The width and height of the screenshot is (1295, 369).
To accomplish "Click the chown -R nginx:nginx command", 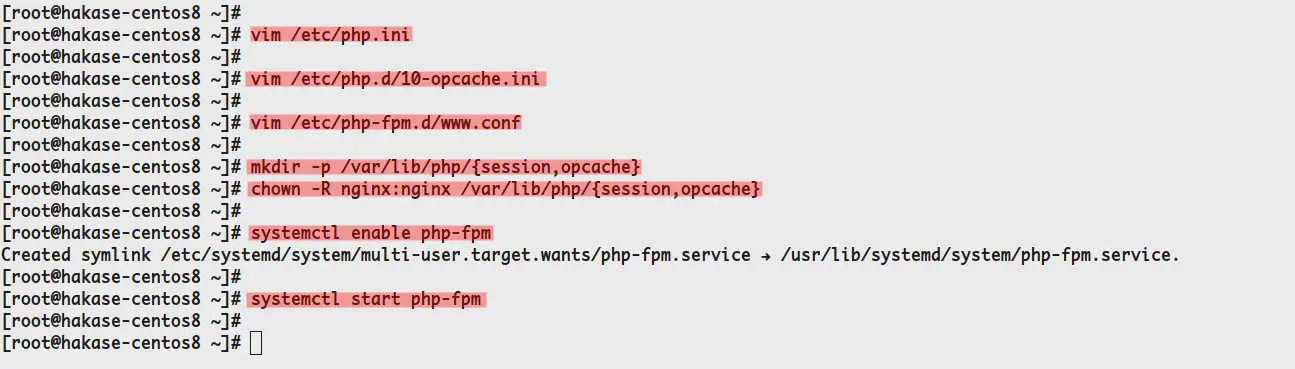I will 506,189.
